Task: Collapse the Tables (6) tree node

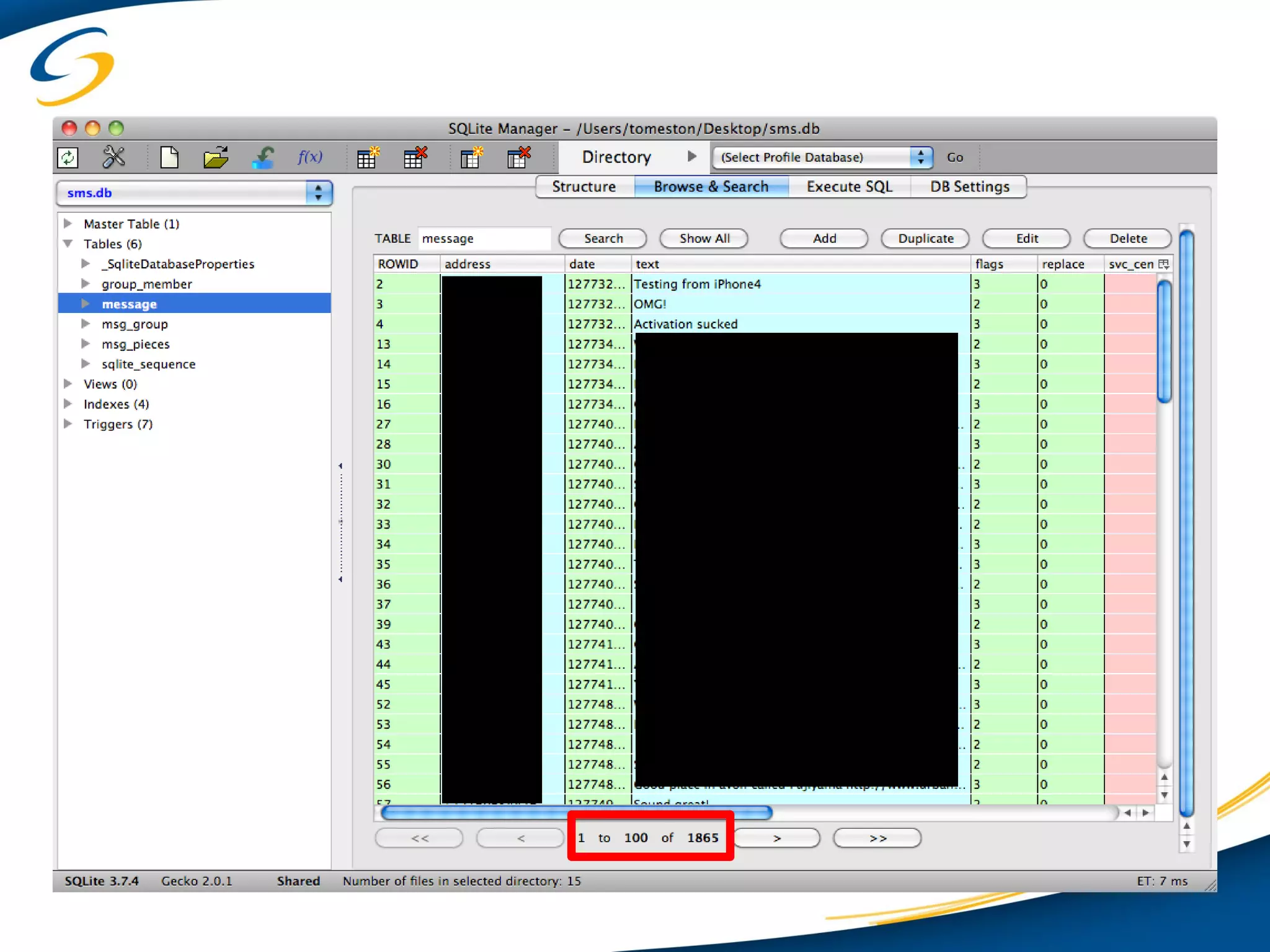Action: (x=68, y=244)
